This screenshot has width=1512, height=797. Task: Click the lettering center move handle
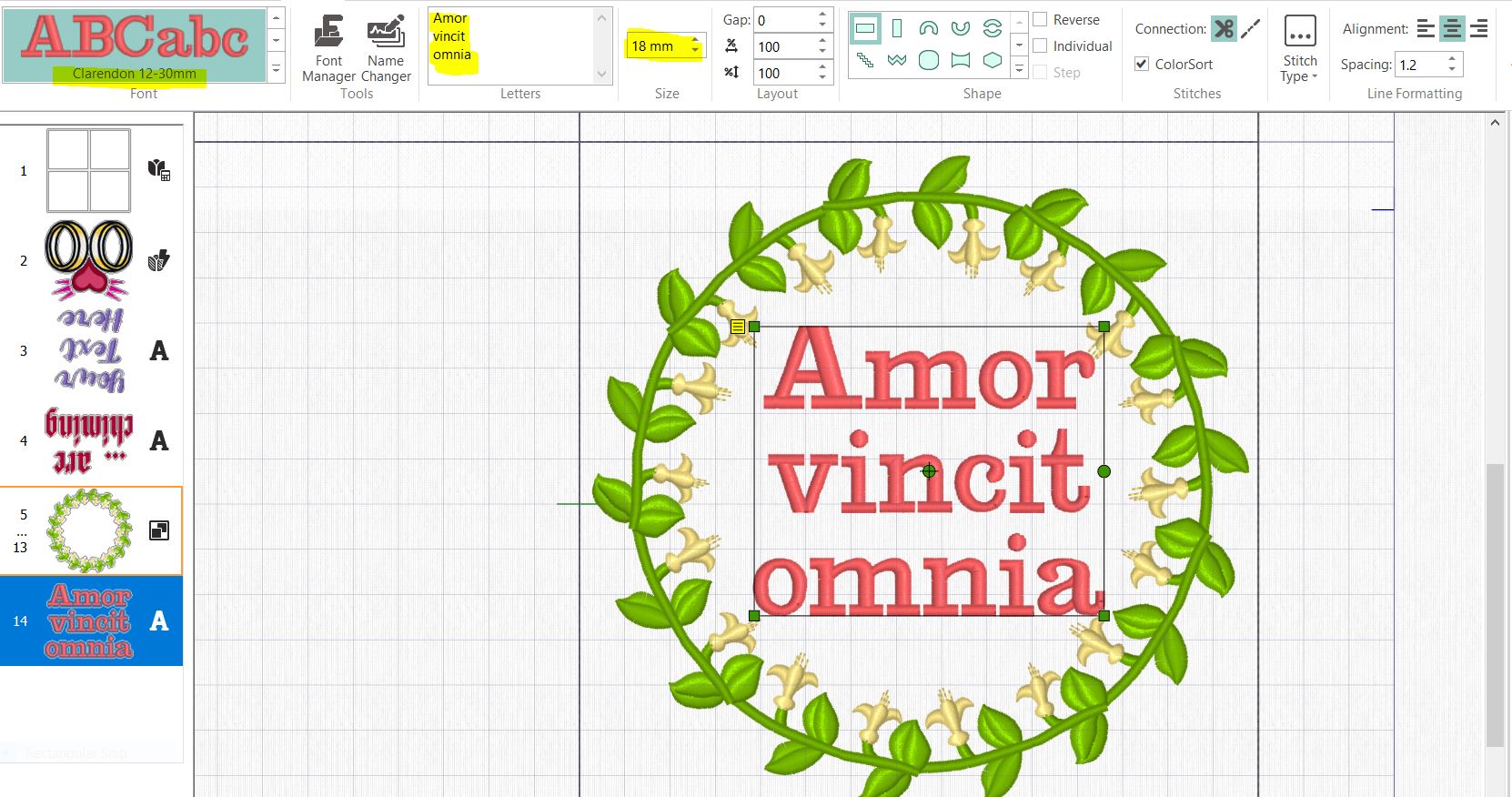pos(929,471)
